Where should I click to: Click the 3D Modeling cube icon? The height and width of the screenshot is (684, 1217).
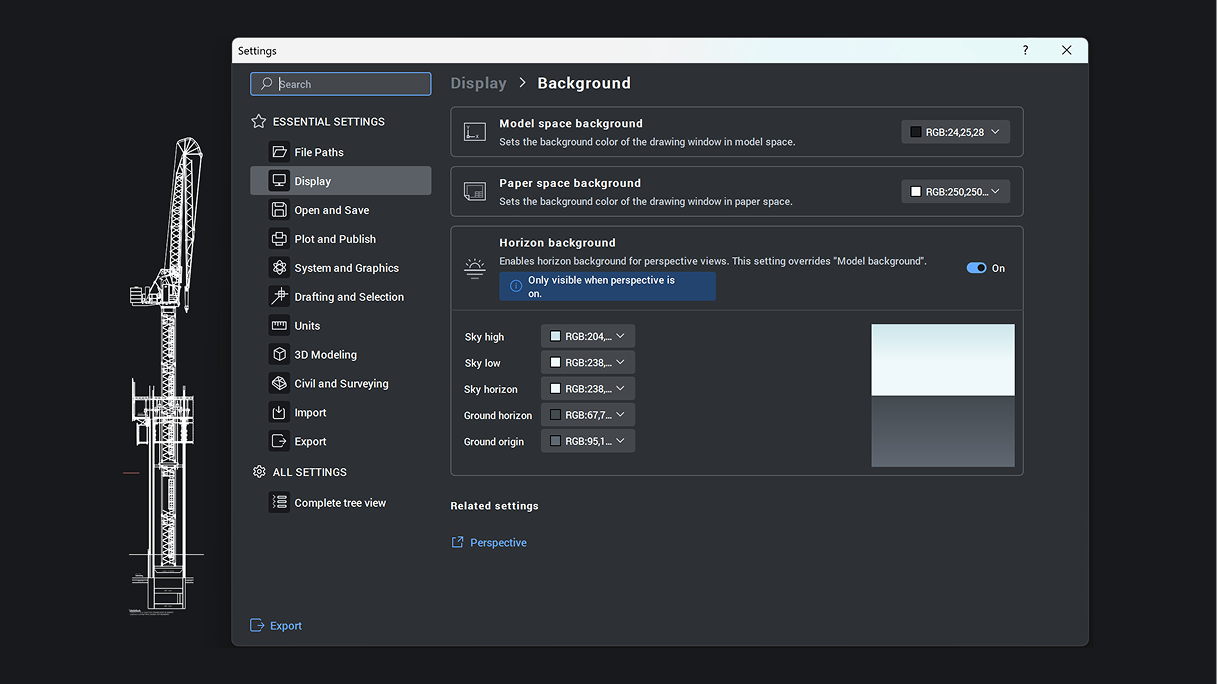tap(279, 355)
